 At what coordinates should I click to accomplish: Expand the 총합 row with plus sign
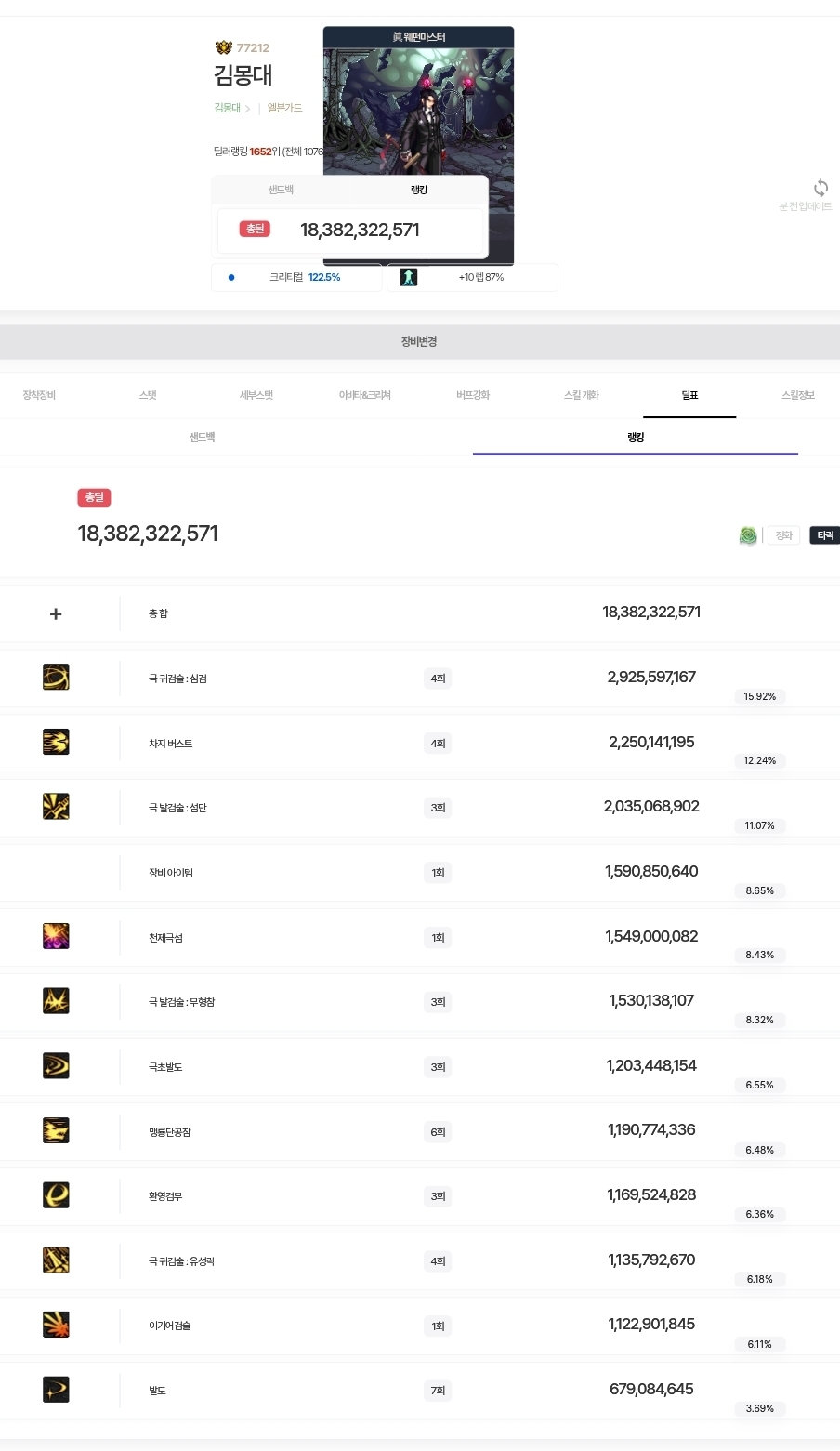point(56,613)
